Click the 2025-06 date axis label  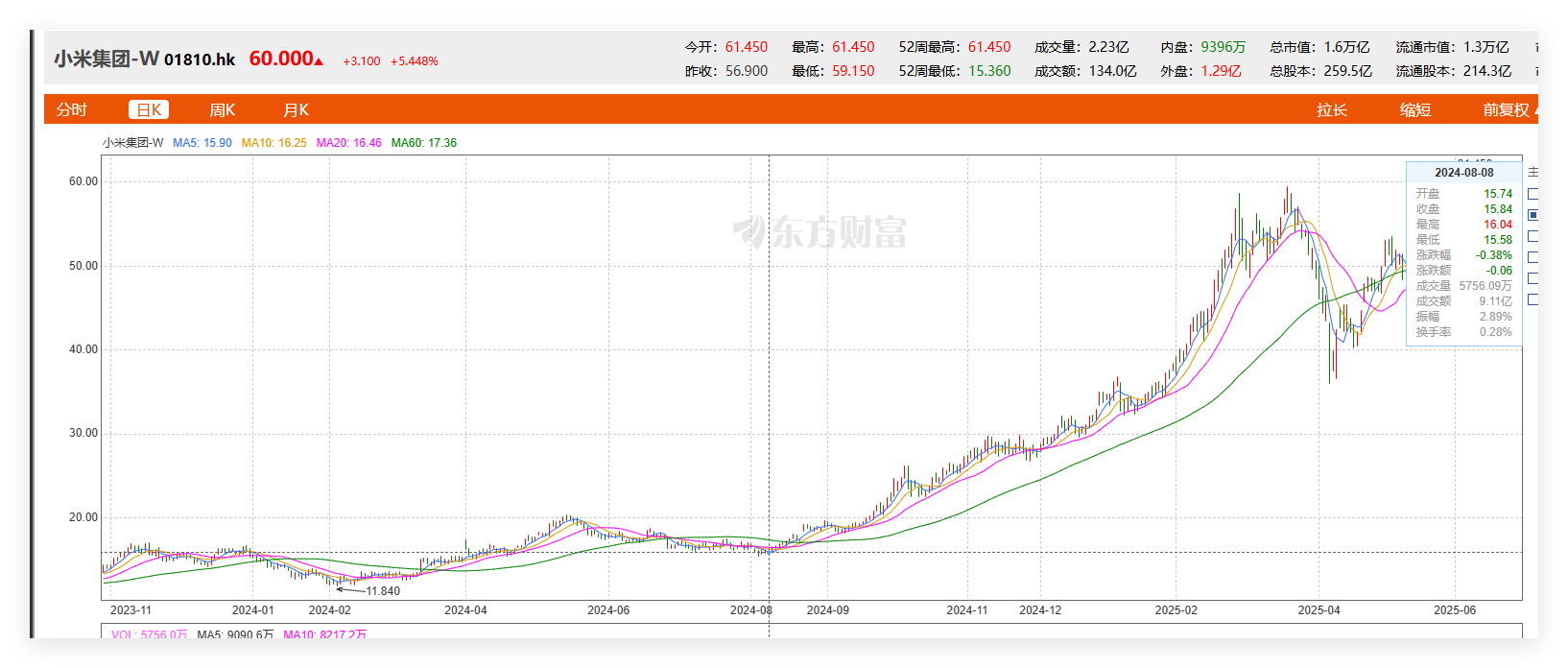1455,610
